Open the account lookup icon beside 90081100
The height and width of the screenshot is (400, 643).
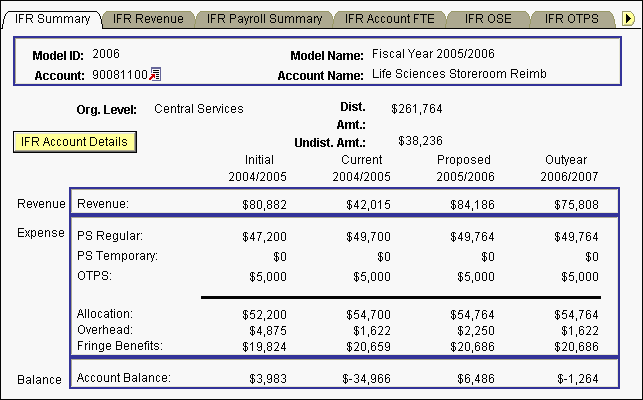pyautogui.click(x=156, y=75)
